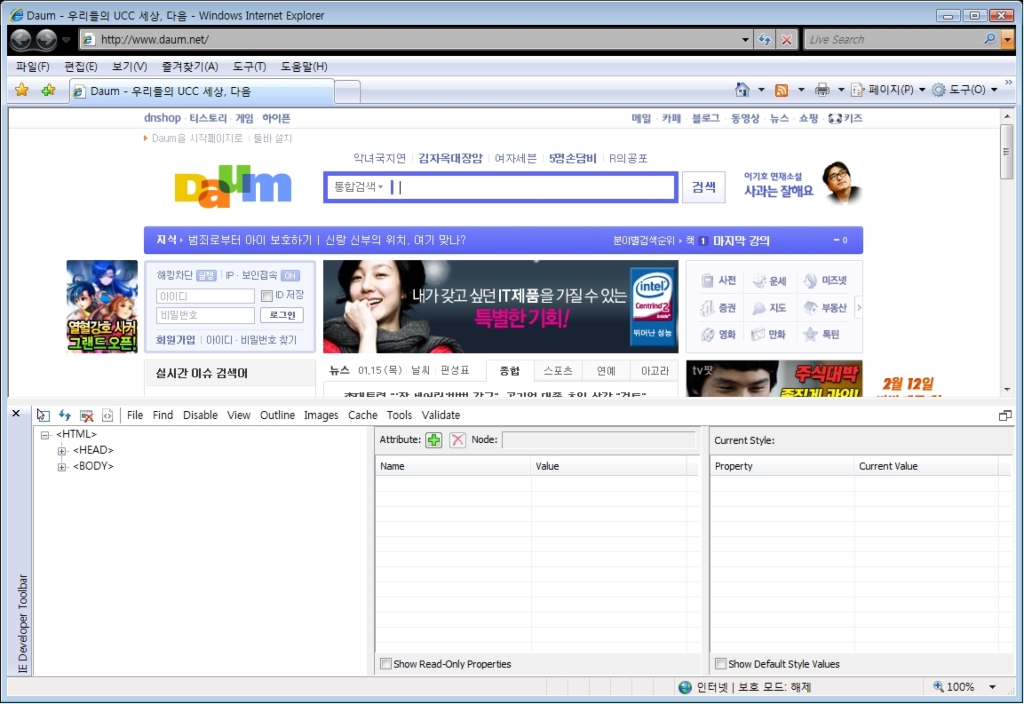
Task: Click the Developer Toolbar refresh icon
Action: click(x=65, y=415)
